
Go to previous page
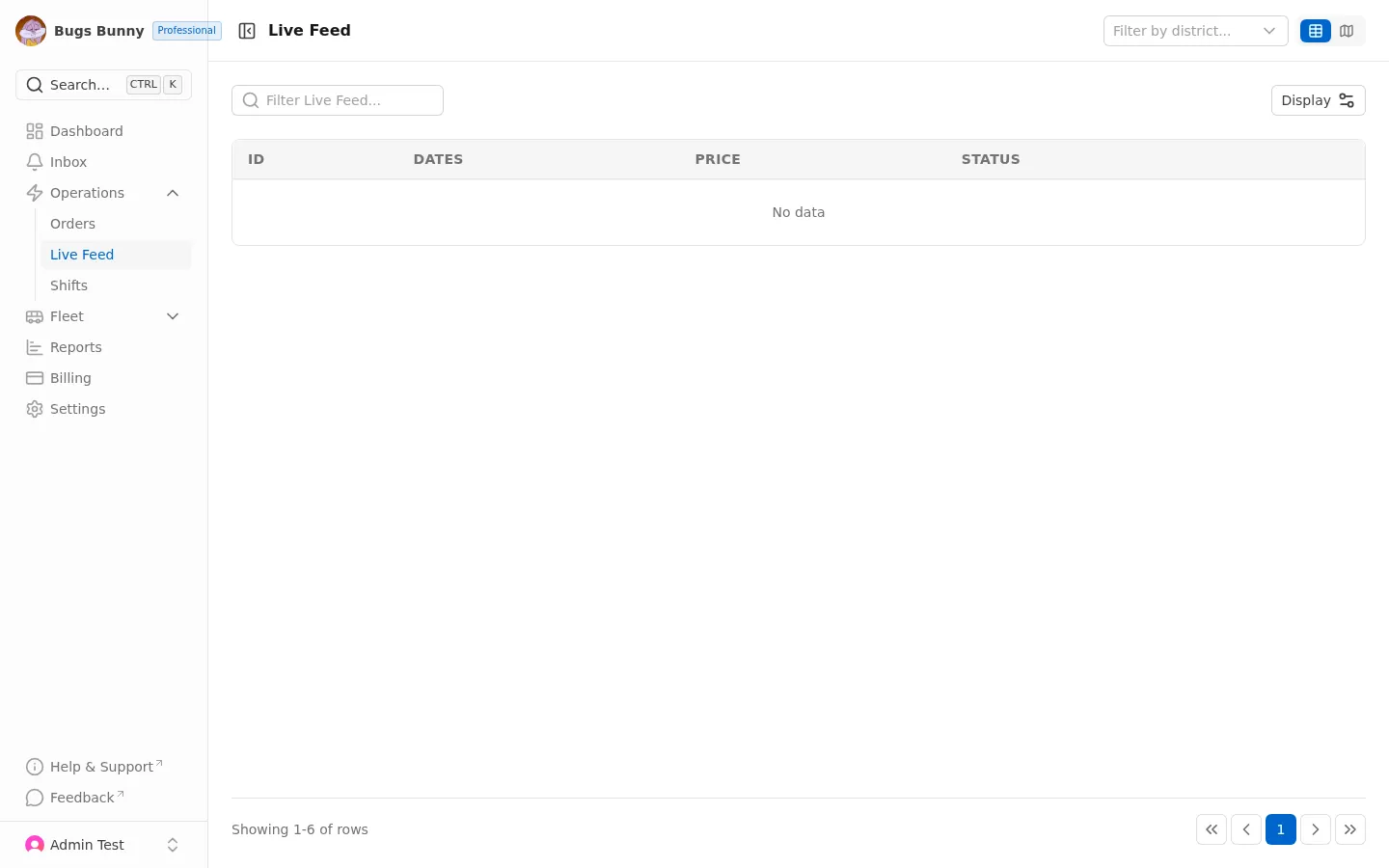pos(1246,829)
